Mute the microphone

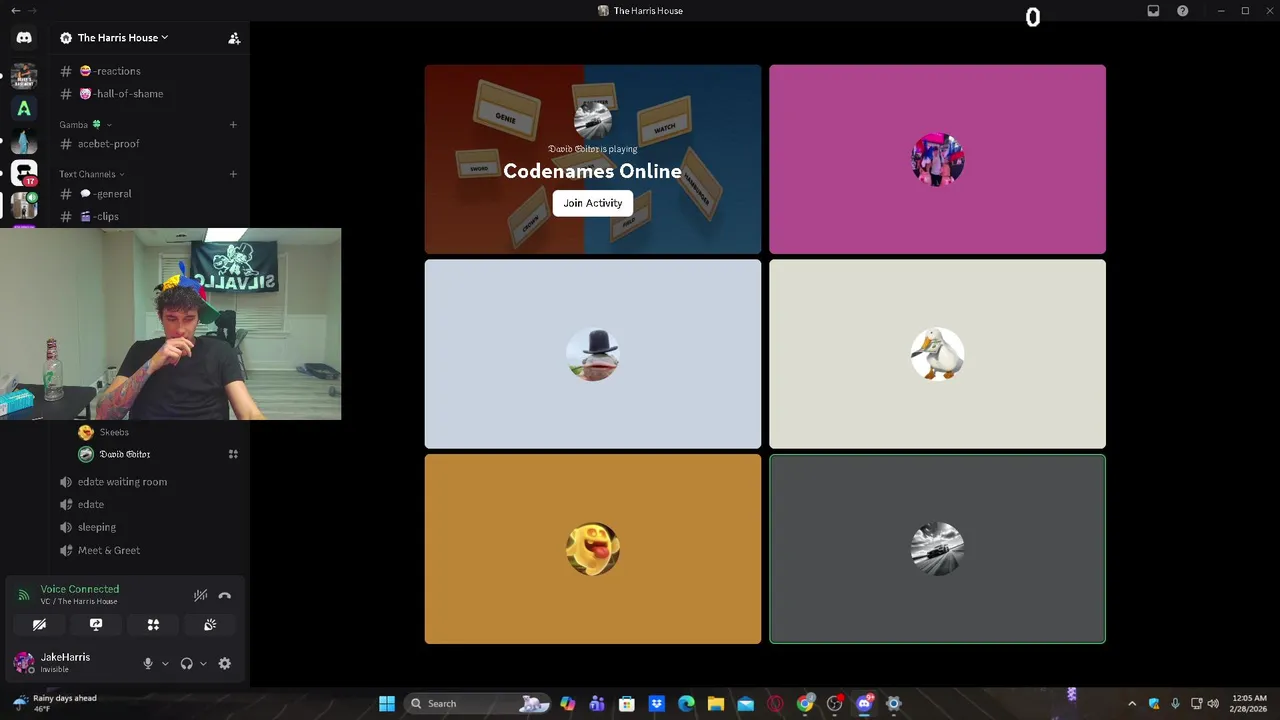(148, 663)
